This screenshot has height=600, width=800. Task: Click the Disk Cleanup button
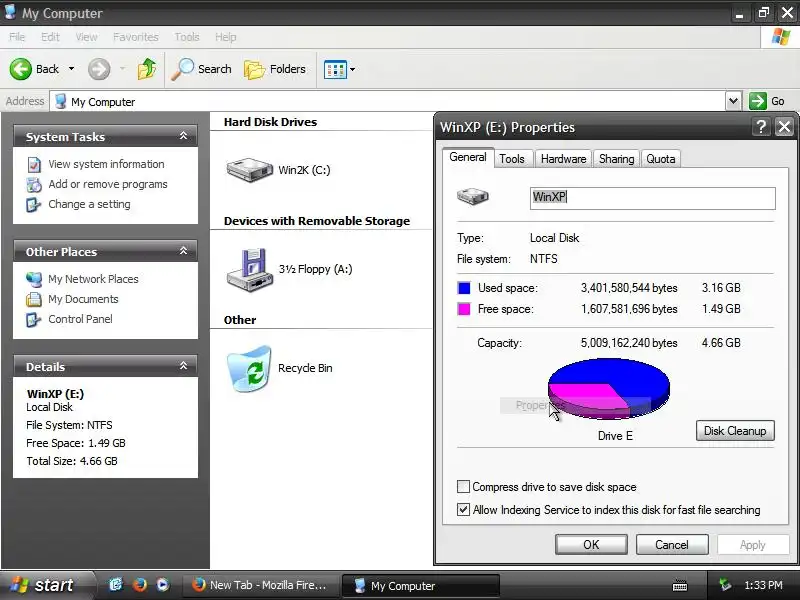tap(735, 431)
